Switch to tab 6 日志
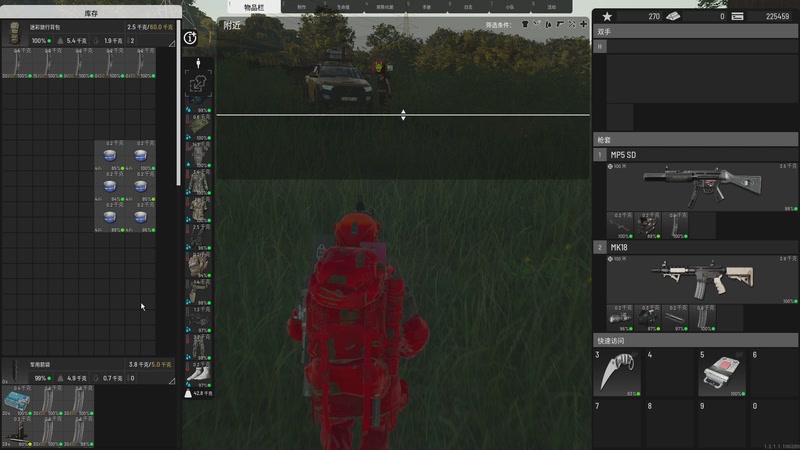800x450 pixels. coord(468,7)
